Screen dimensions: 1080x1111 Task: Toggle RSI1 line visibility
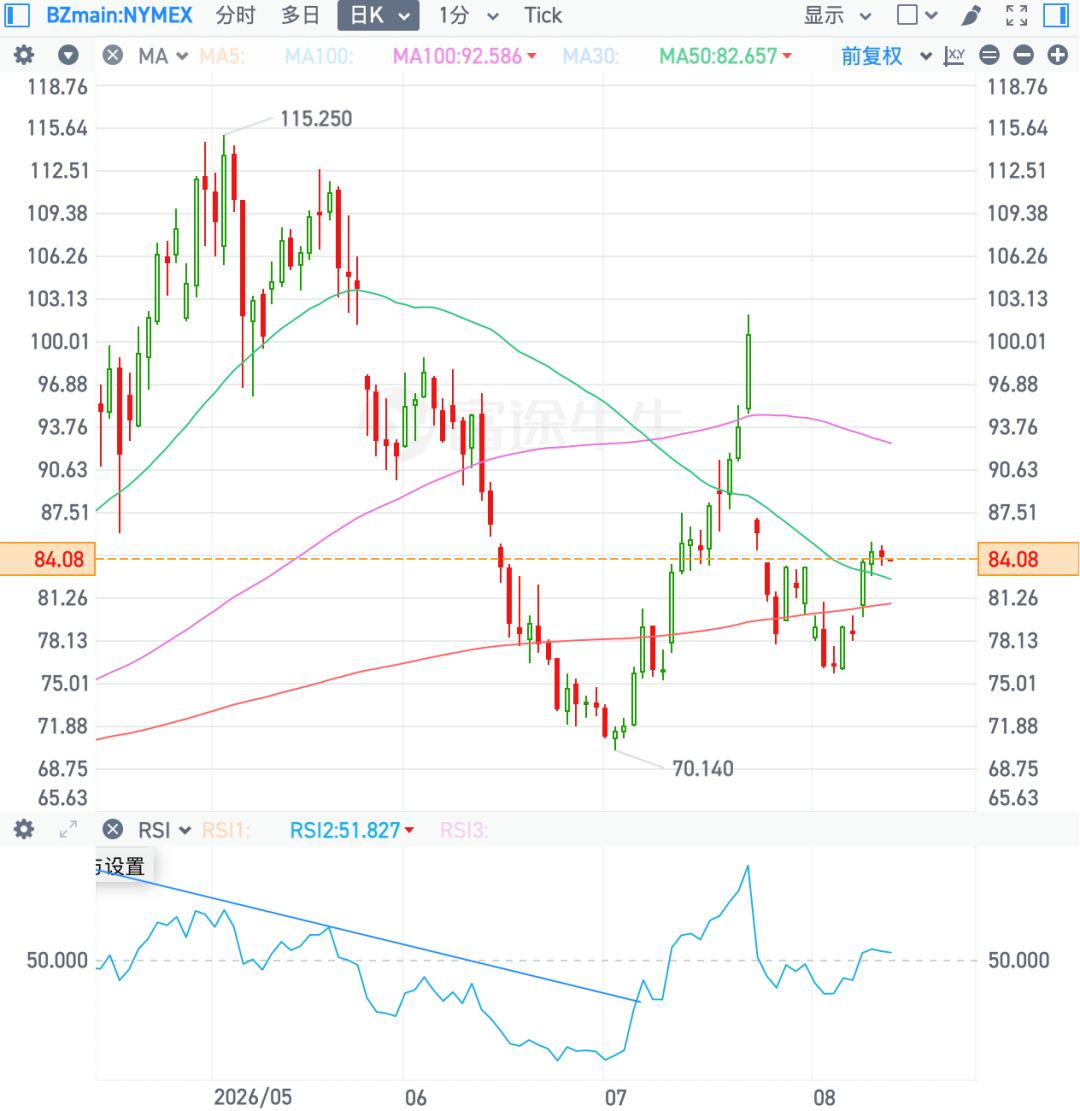(x=226, y=830)
